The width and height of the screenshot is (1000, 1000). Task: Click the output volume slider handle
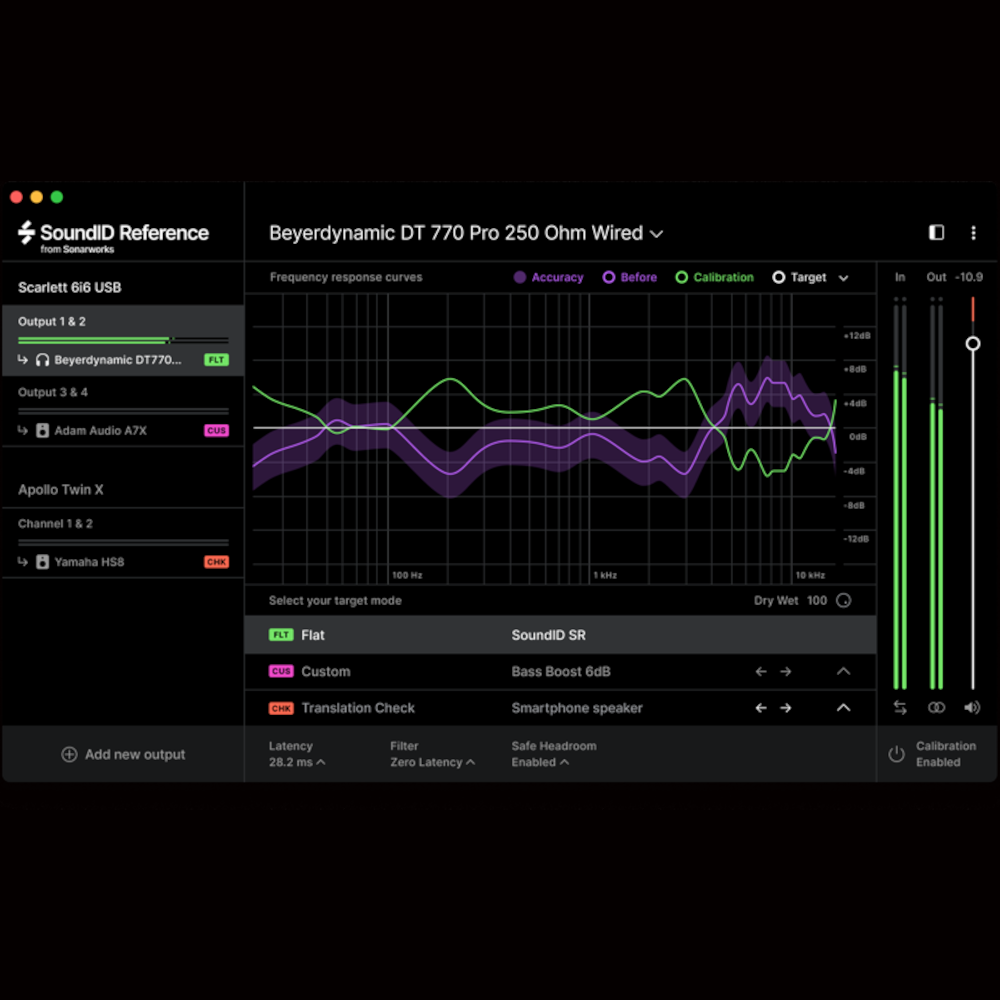point(973,344)
